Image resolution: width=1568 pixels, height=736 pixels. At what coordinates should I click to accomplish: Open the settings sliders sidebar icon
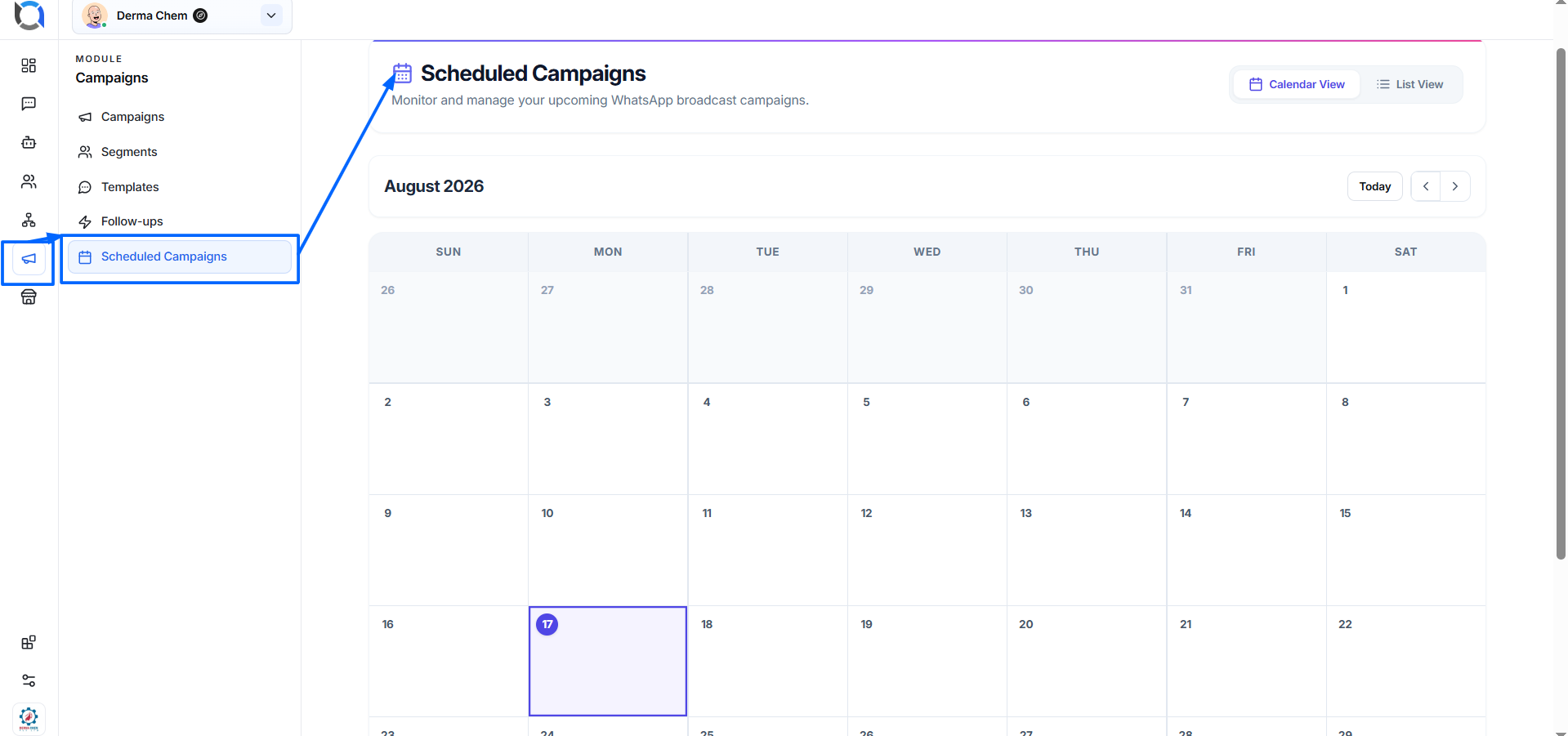[x=29, y=680]
